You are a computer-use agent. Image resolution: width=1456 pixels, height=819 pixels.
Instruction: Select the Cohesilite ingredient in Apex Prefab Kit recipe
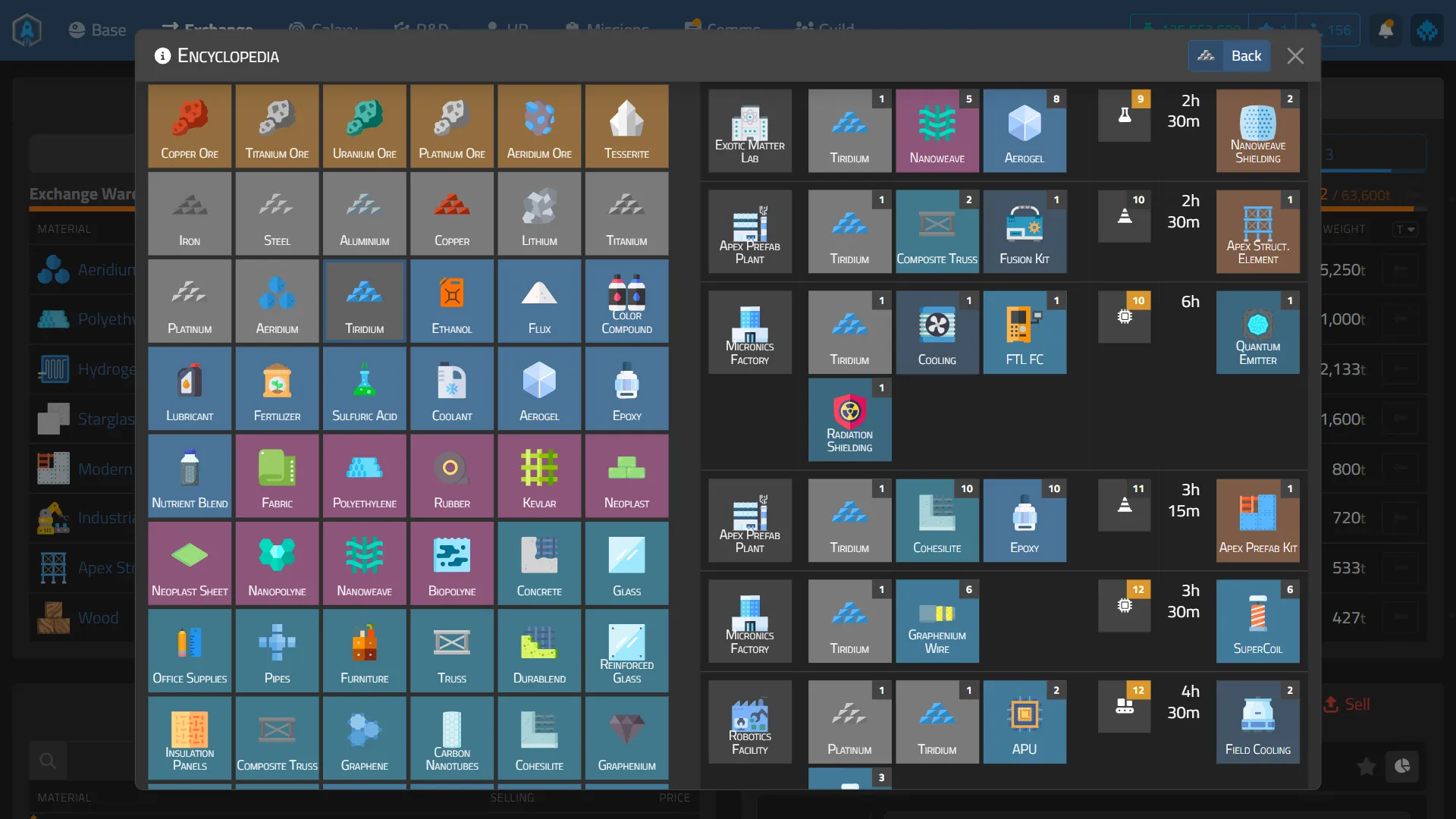(937, 520)
